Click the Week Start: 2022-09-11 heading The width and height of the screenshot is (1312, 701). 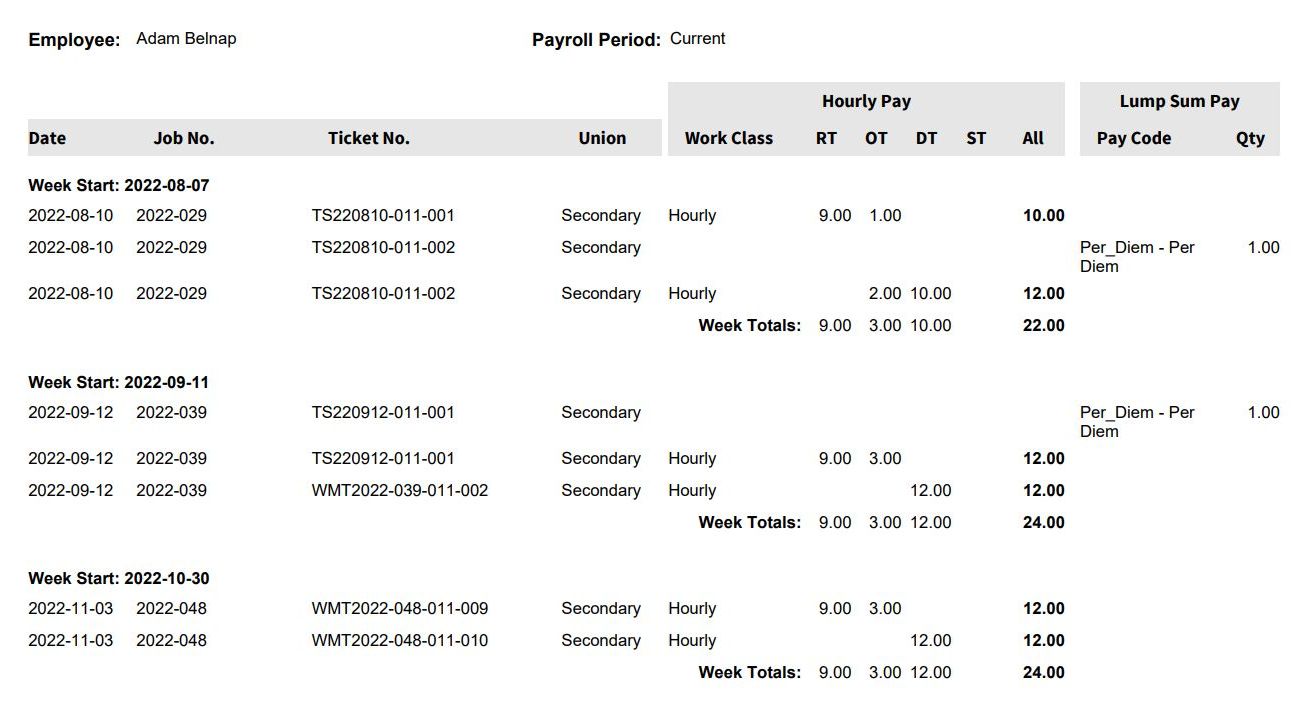(118, 382)
